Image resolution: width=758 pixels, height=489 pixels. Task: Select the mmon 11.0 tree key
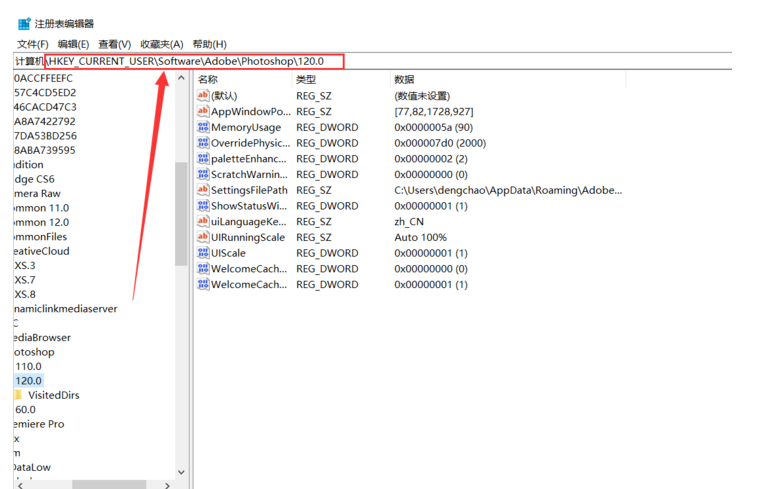(42, 208)
